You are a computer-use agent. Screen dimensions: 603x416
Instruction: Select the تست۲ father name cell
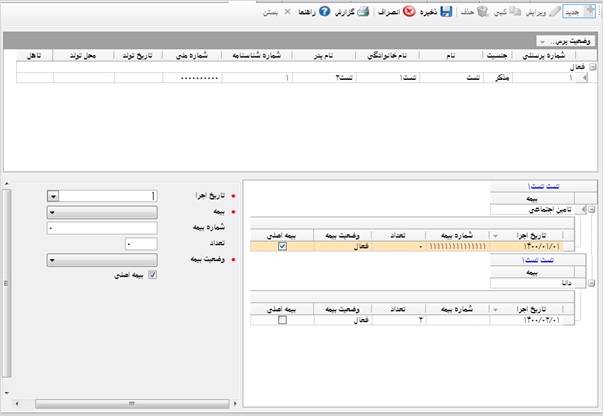tap(324, 78)
